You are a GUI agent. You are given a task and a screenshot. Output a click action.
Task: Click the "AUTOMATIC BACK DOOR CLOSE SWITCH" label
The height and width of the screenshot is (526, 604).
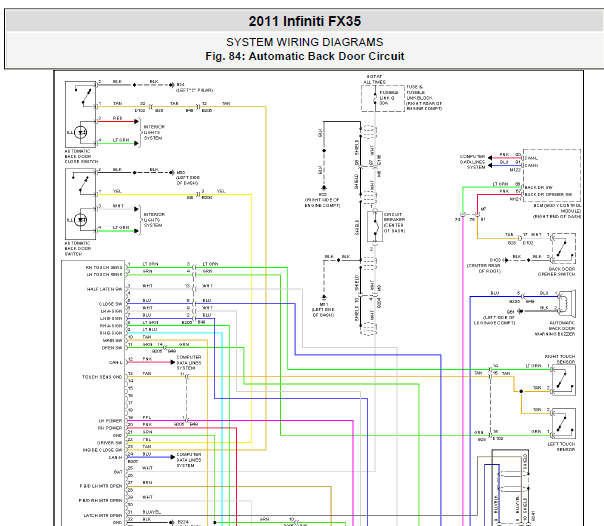point(81,156)
